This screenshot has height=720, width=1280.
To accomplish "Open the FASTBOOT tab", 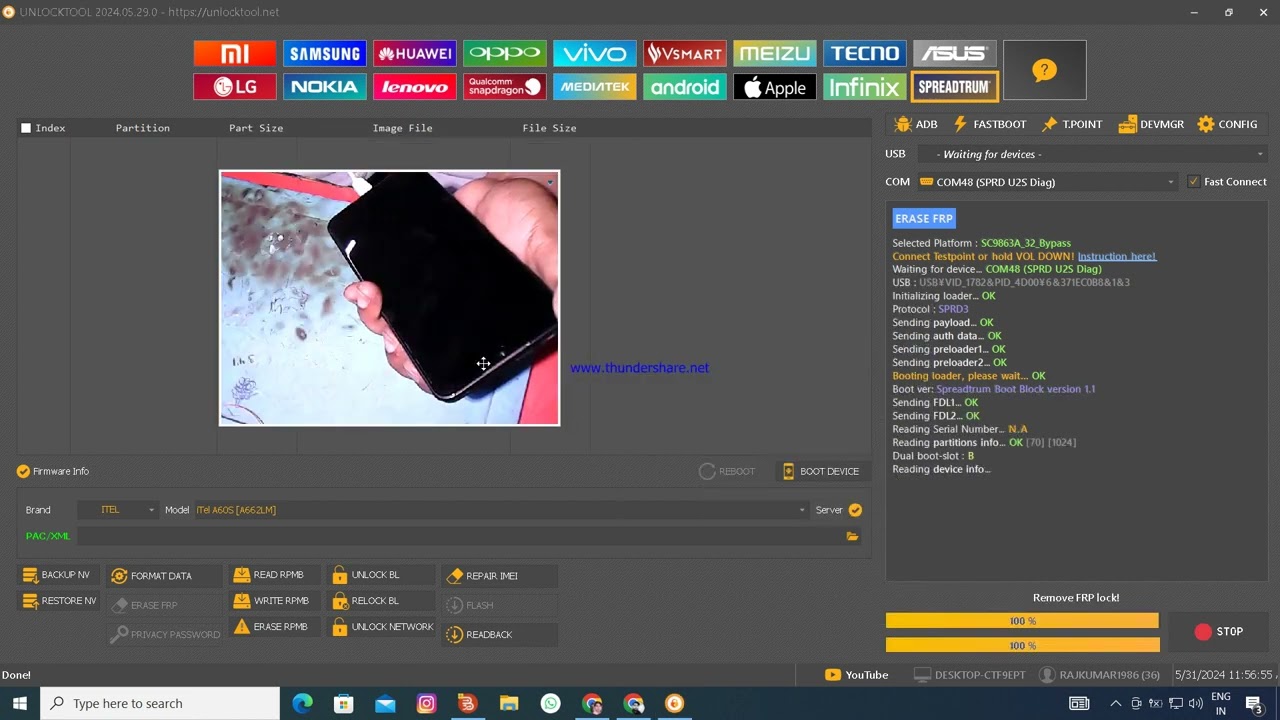I will [x=989, y=124].
